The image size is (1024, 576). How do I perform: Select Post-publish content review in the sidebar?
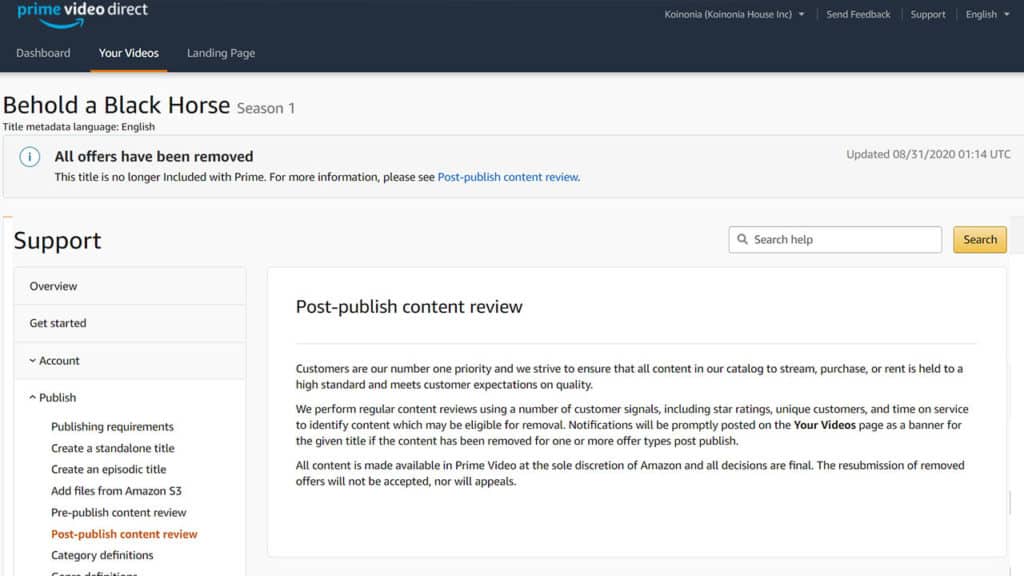pyautogui.click(x=124, y=534)
